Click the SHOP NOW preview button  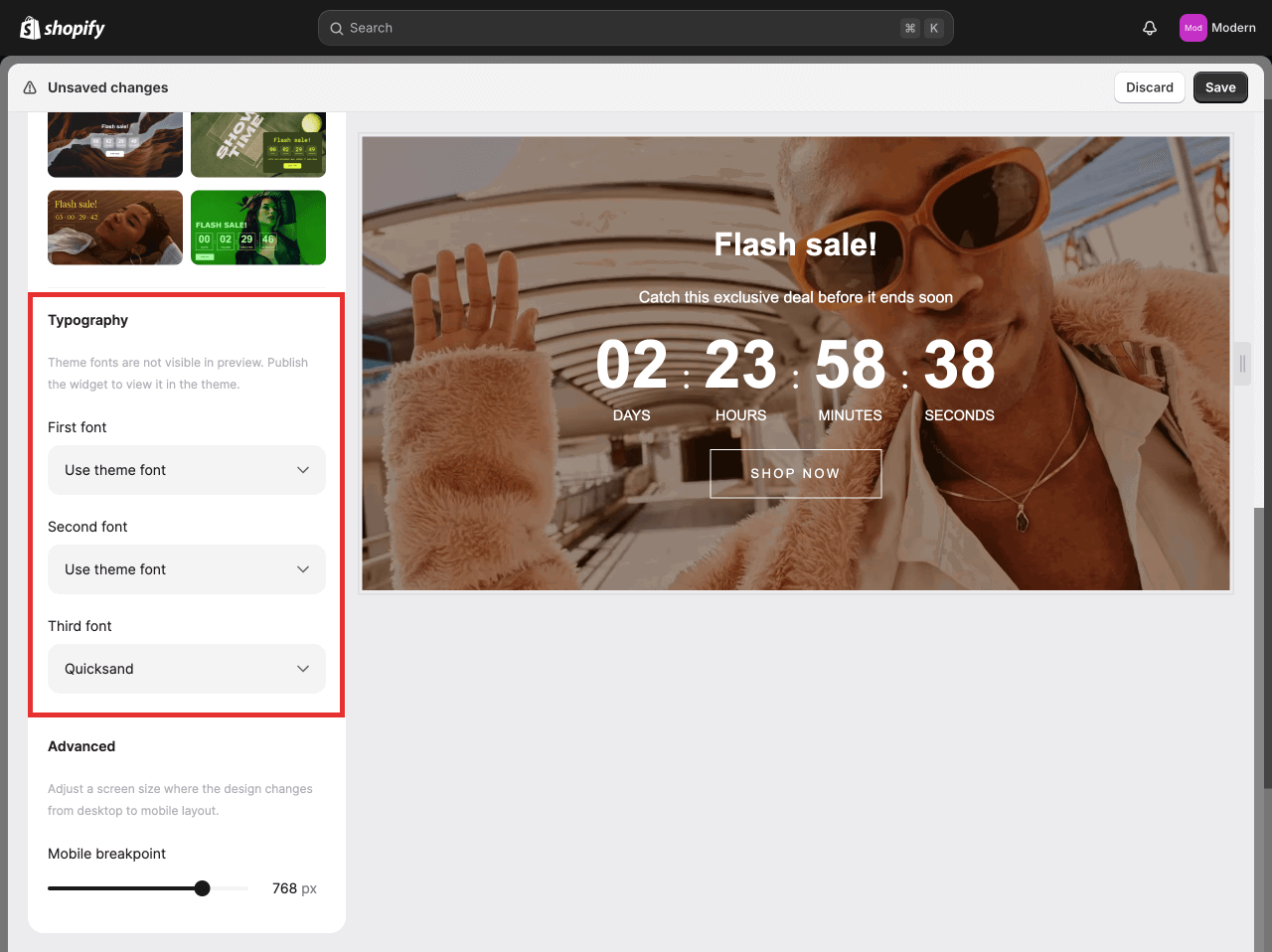[795, 474]
